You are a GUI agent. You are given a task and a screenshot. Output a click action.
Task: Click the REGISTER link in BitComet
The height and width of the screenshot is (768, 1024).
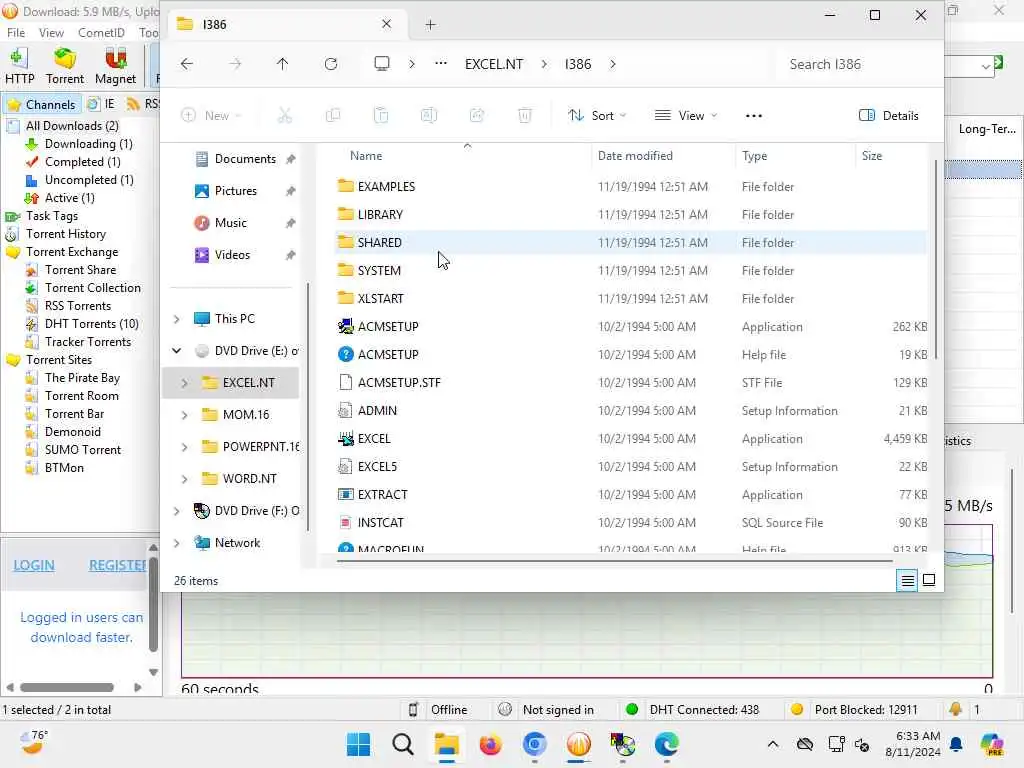[x=118, y=566]
